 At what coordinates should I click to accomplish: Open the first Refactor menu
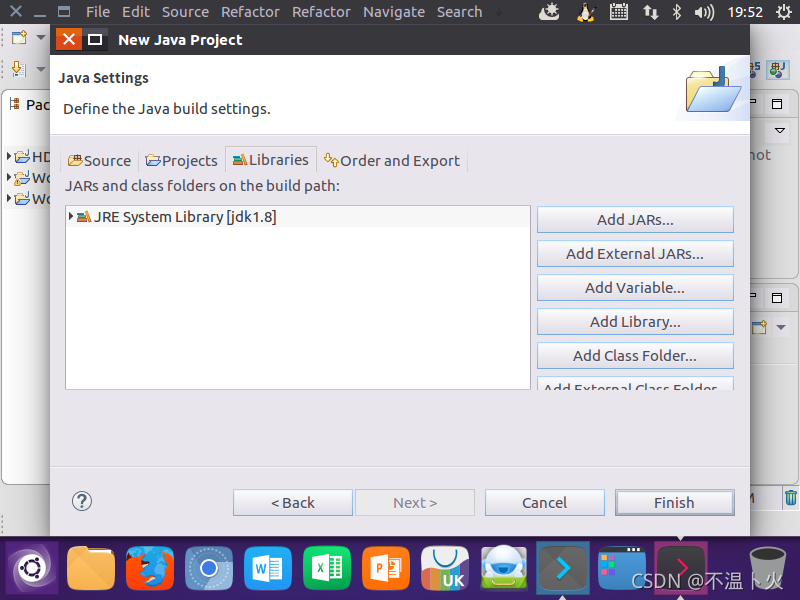pos(250,12)
